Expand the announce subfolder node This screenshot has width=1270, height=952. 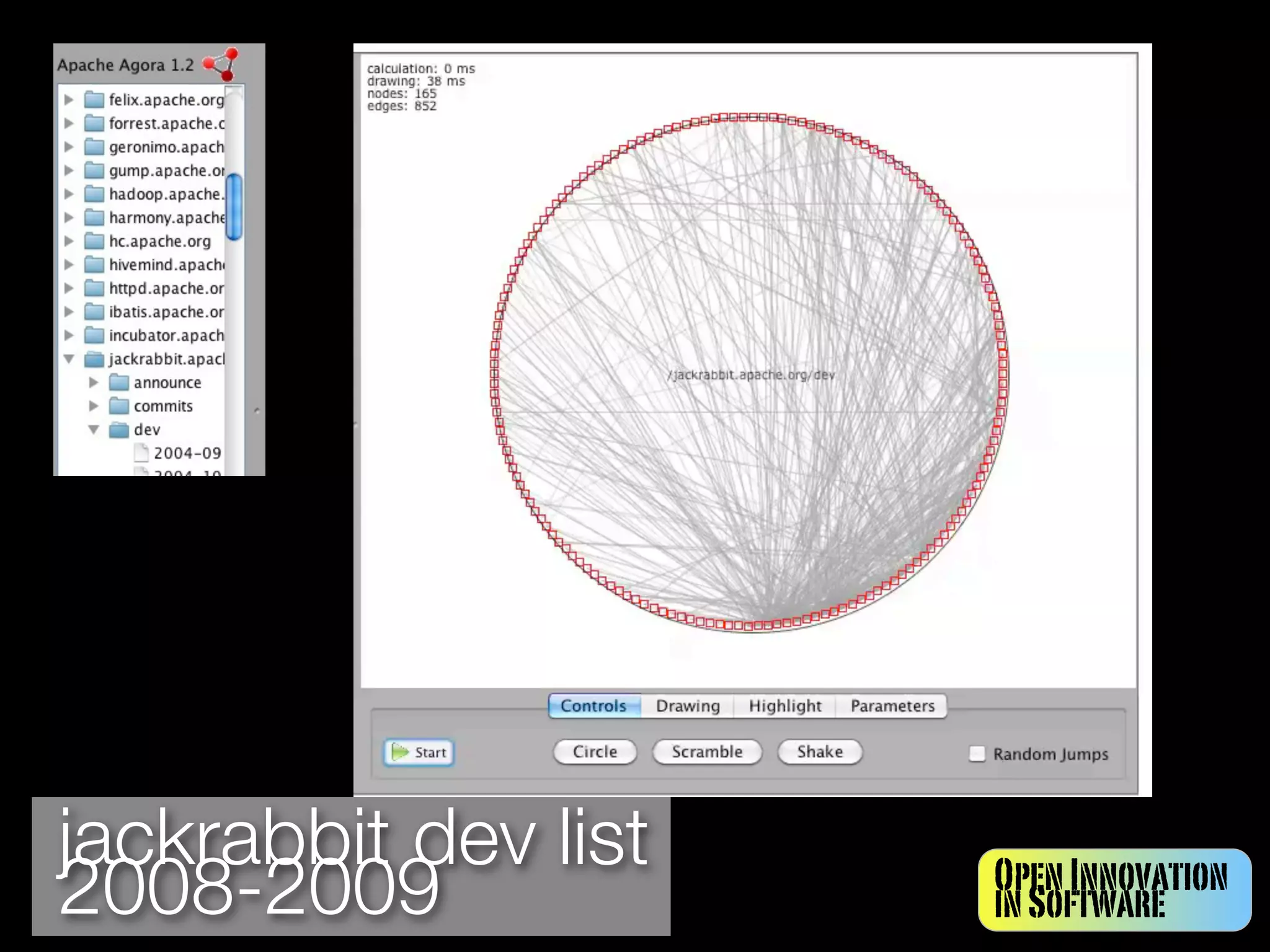[x=94, y=382]
